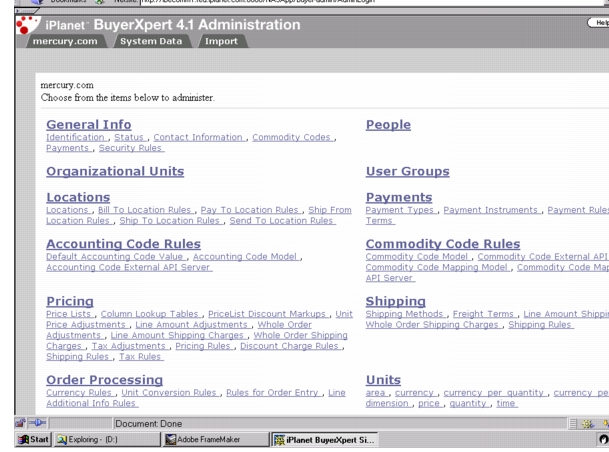Open Send To Location Rules link

pos(281,221)
